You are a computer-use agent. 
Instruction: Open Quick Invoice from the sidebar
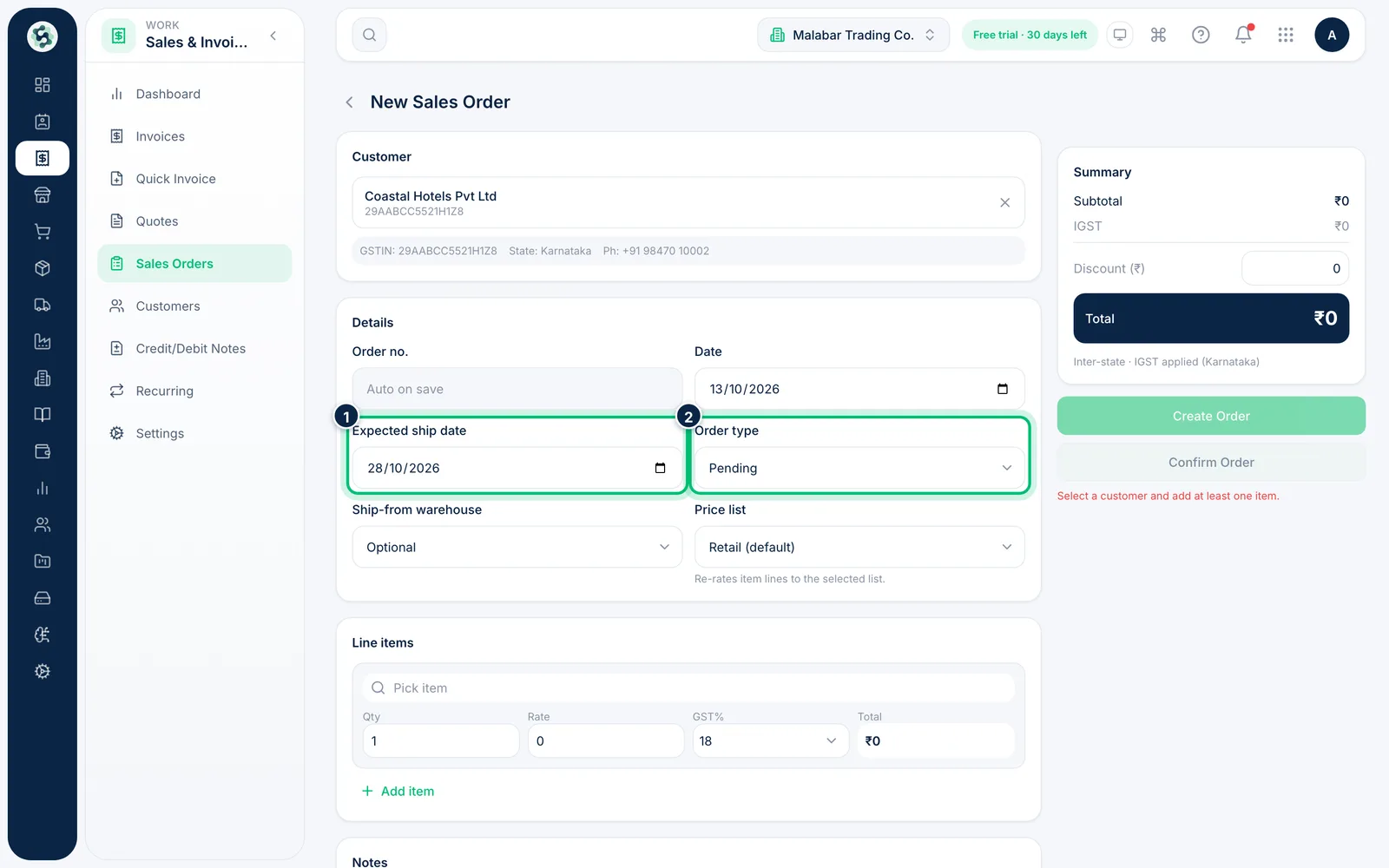pyautogui.click(x=194, y=179)
